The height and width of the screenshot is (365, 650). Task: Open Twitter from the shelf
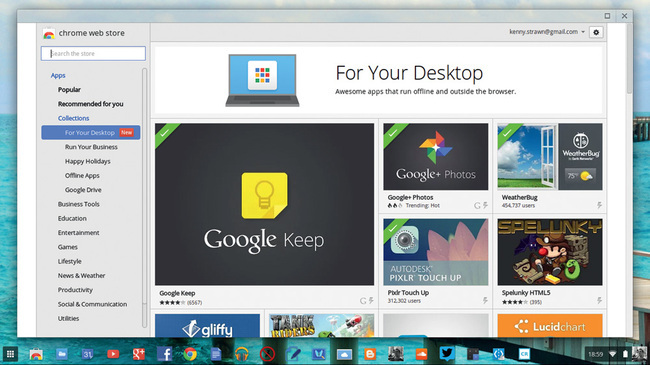447,354
